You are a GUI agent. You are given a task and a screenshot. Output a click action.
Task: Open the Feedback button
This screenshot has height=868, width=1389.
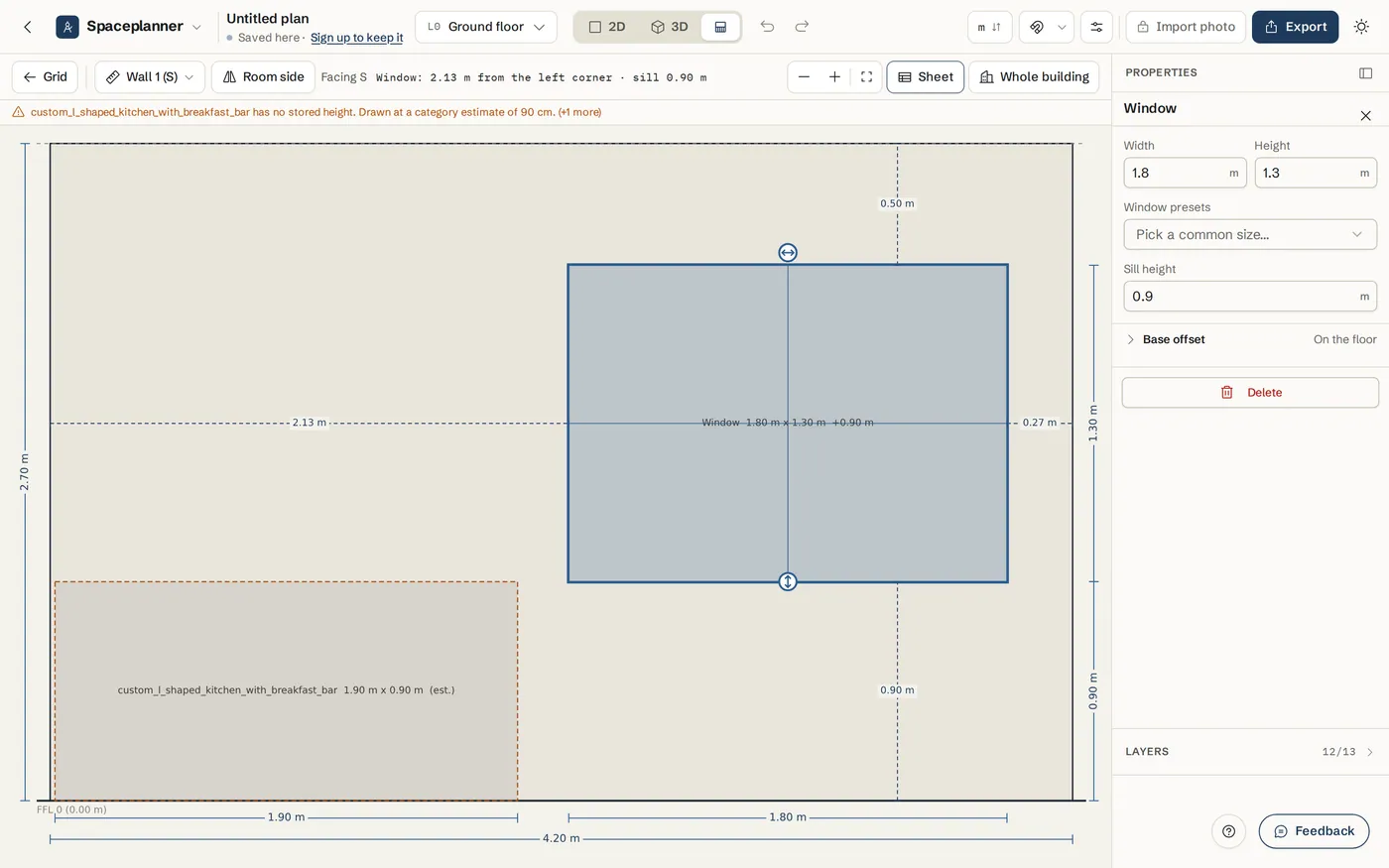tap(1314, 831)
